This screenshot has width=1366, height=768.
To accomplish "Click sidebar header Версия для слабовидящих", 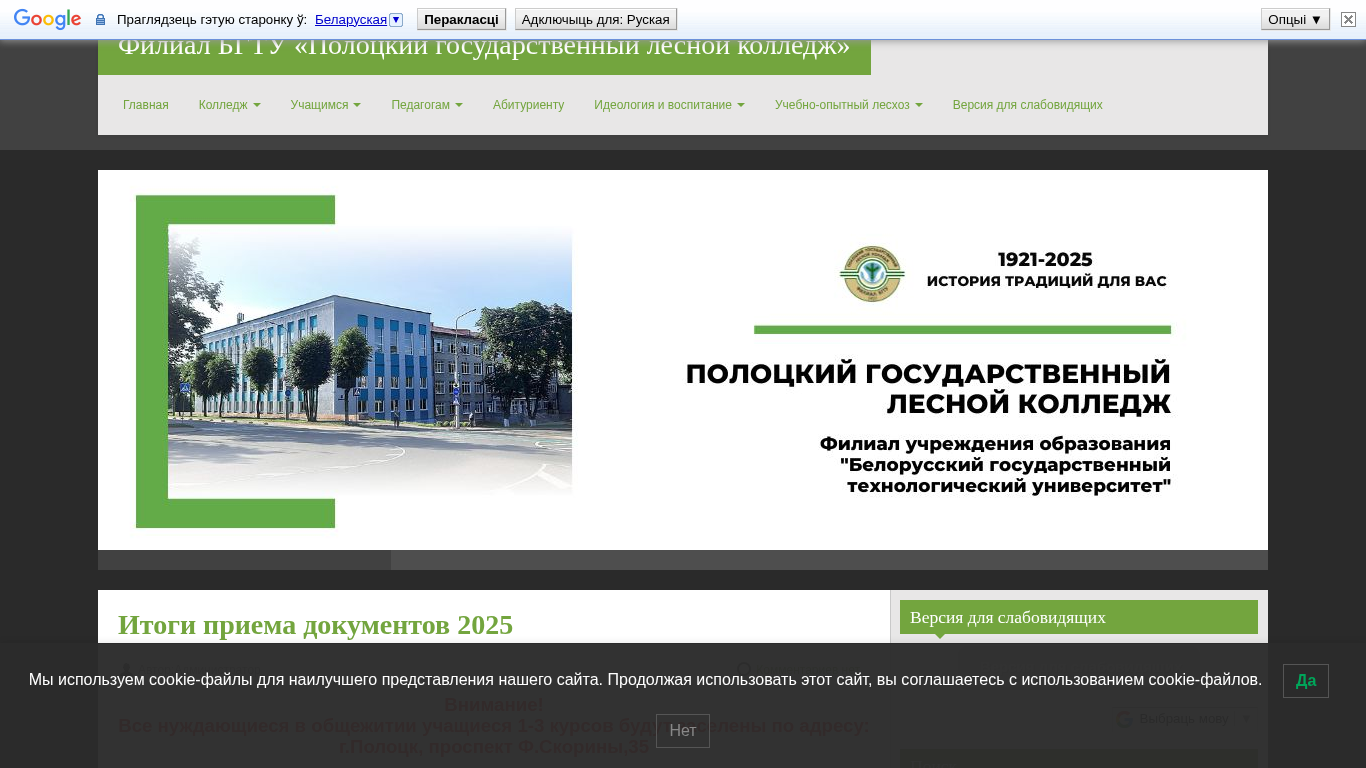I will [x=1079, y=617].
